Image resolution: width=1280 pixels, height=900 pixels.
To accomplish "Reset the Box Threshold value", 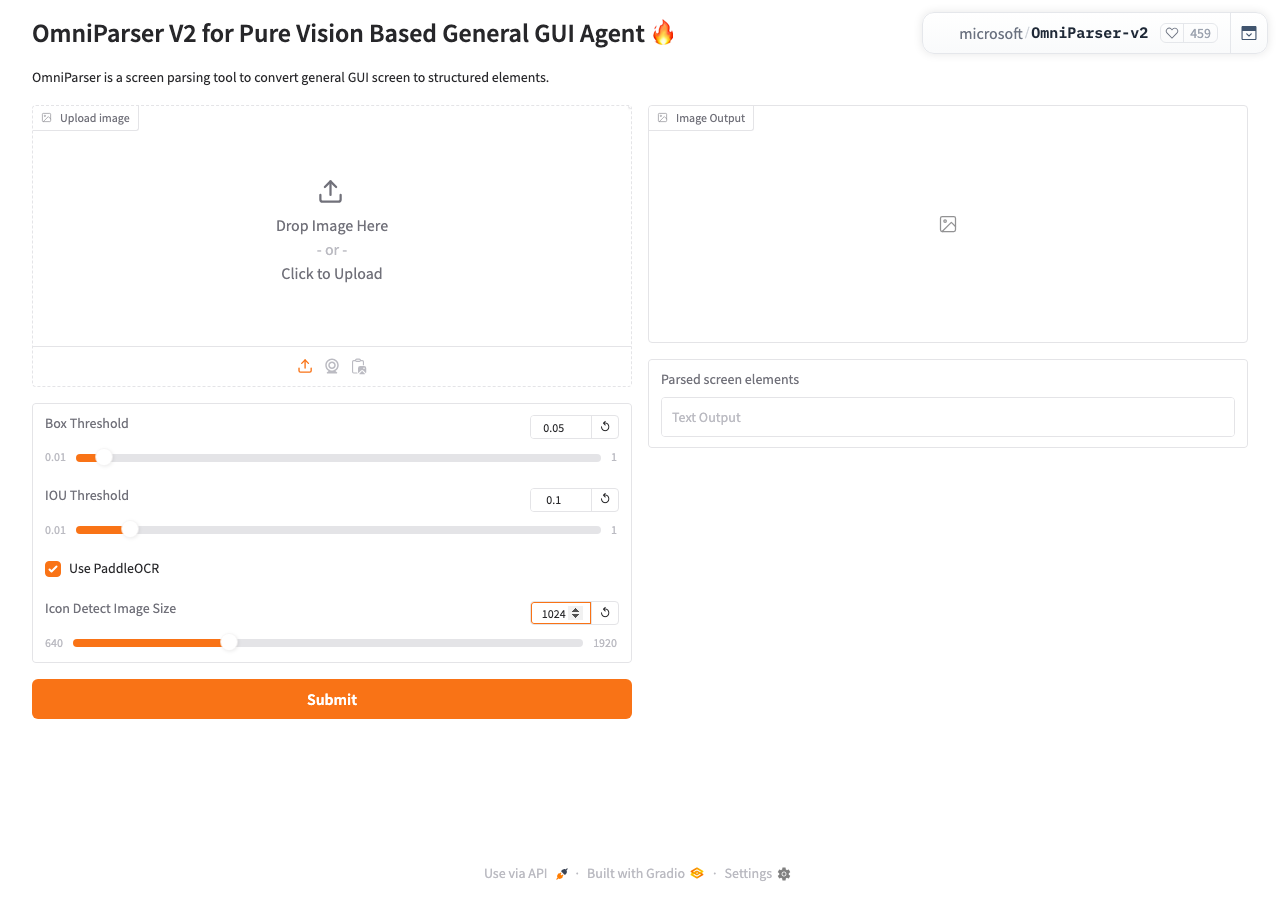I will point(605,427).
